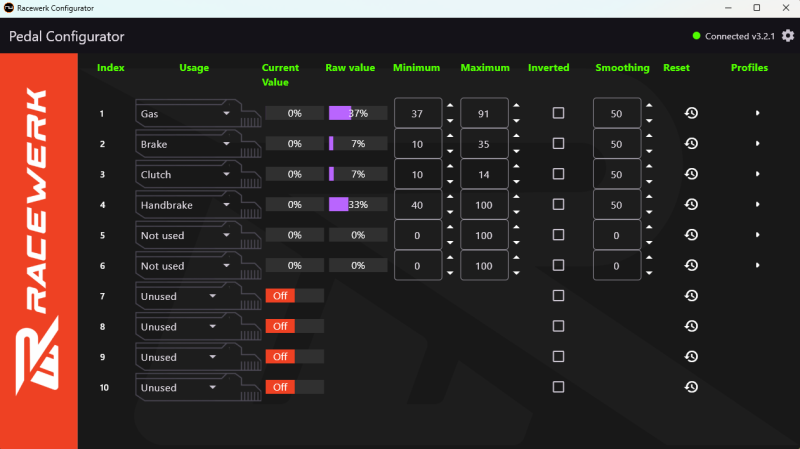Toggle Inverted checkbox for Handbrake
This screenshot has width=800, height=449.
tap(558, 205)
